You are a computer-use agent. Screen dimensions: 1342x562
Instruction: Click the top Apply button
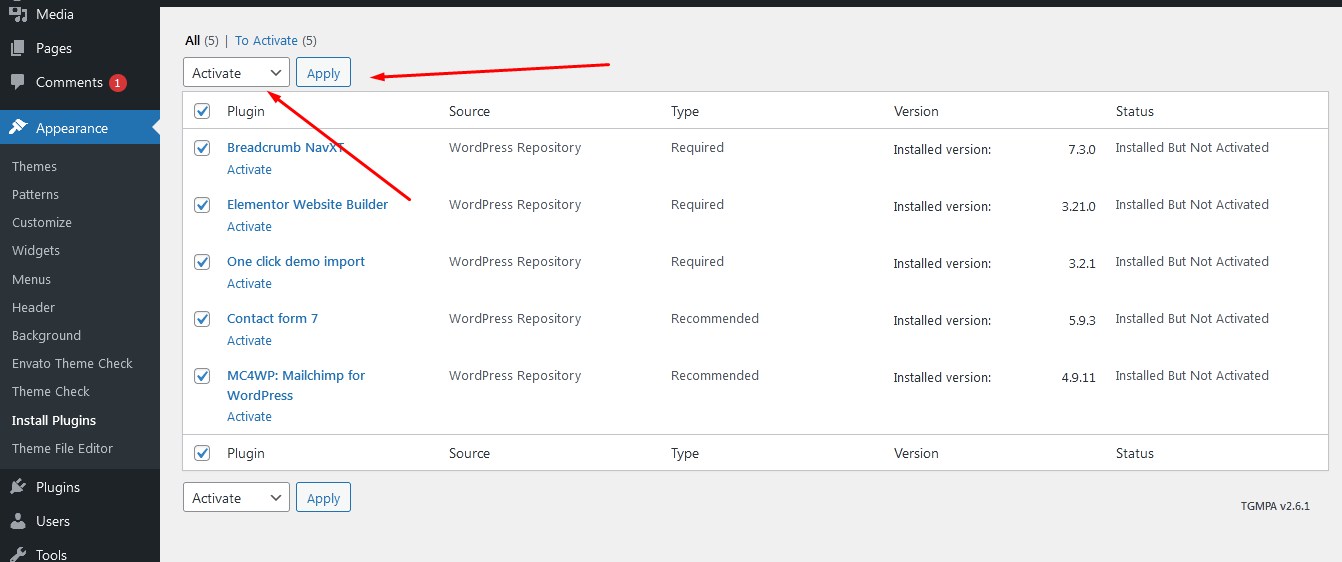pyautogui.click(x=323, y=73)
